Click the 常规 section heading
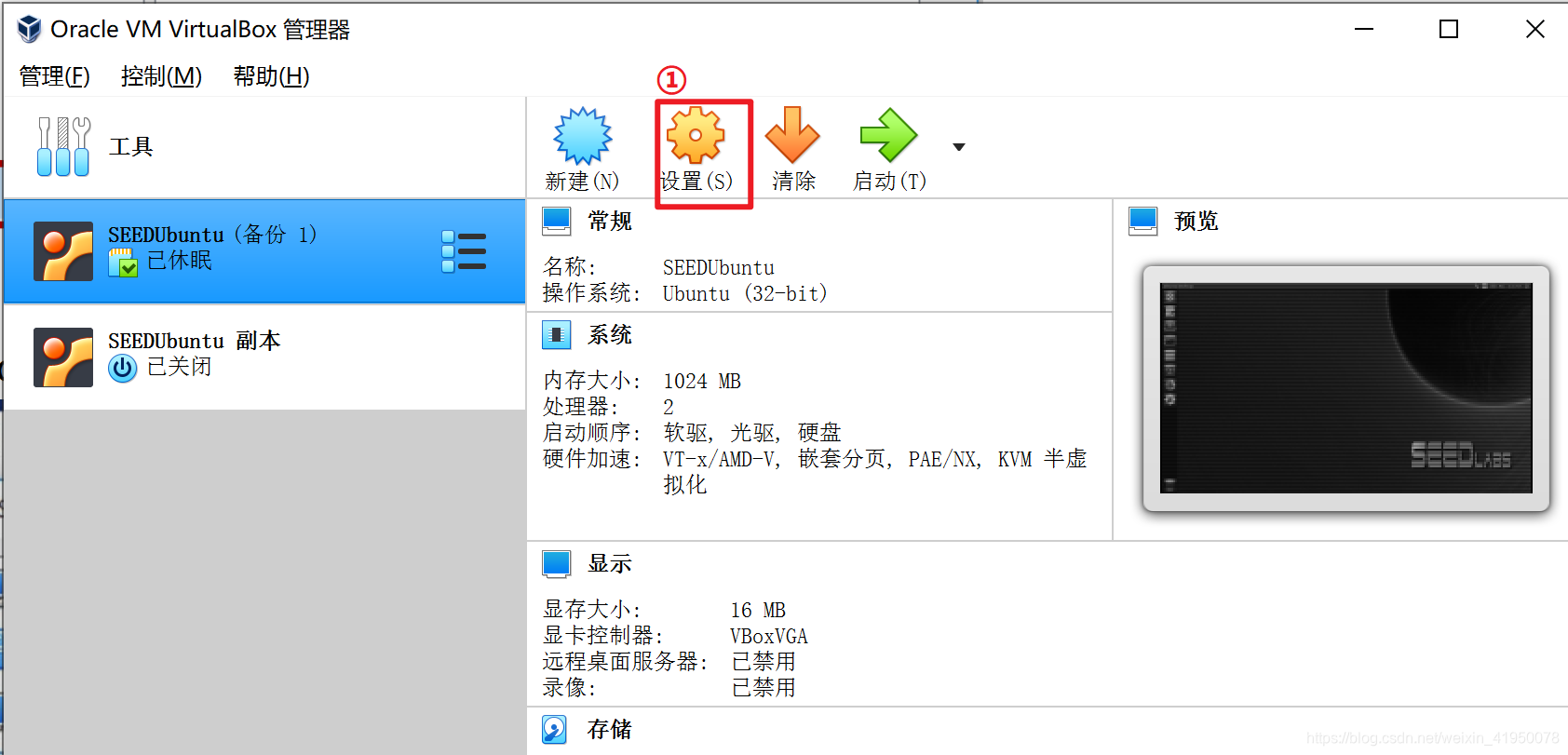1568x755 pixels. (x=610, y=222)
